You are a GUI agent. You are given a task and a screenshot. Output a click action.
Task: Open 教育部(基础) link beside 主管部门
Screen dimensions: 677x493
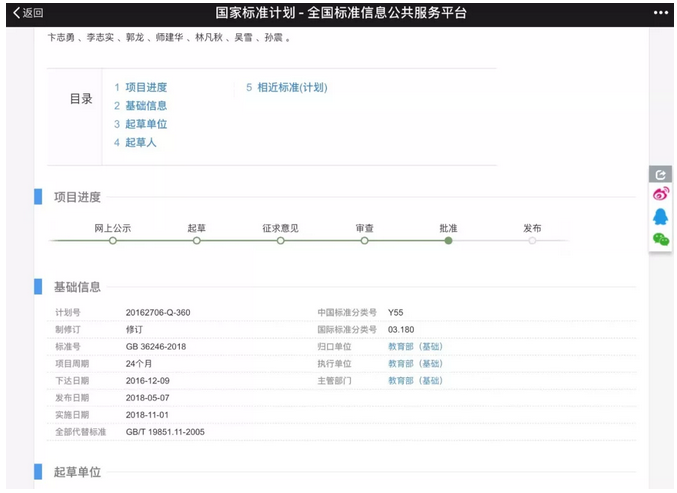[415, 381]
